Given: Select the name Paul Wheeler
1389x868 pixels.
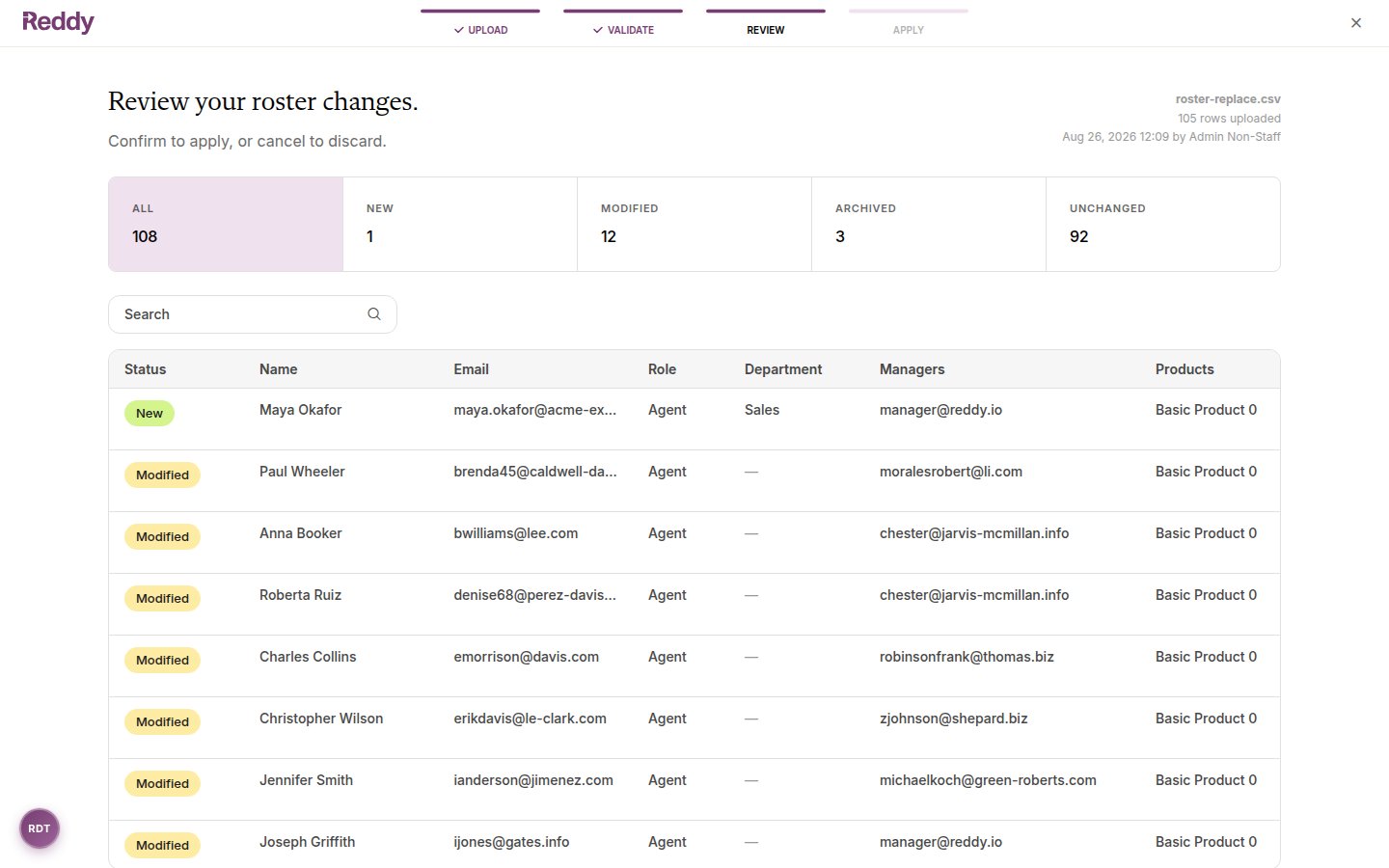Looking at the screenshot, I should click(302, 472).
